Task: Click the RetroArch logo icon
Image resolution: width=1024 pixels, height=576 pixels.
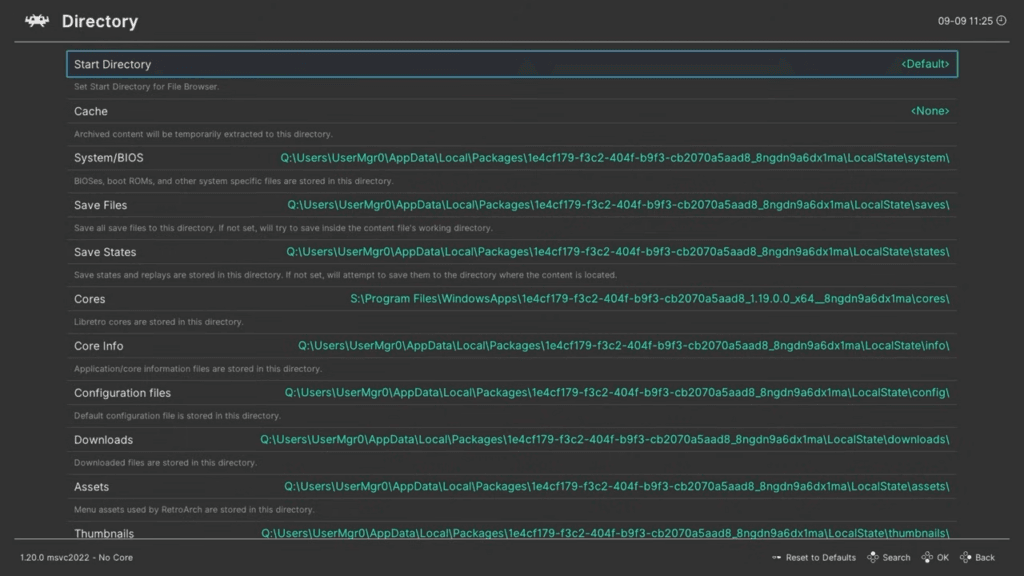Action: coord(37,21)
